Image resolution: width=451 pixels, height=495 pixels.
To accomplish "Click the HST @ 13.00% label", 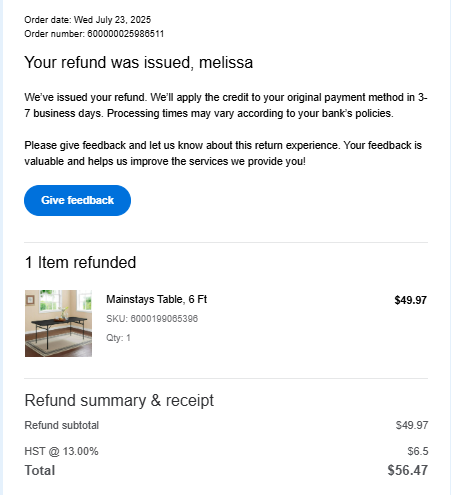I will [x=61, y=451].
